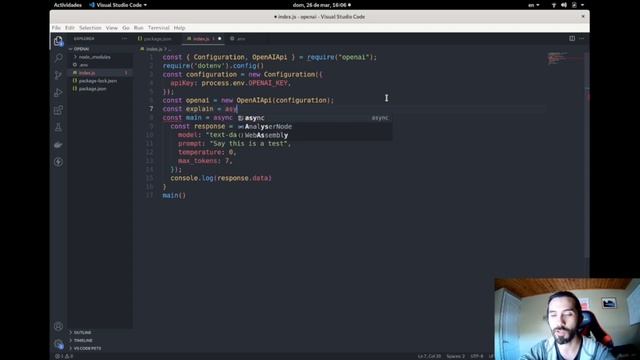Click the require("openai") link text
The image size is (640, 360).
(341, 57)
